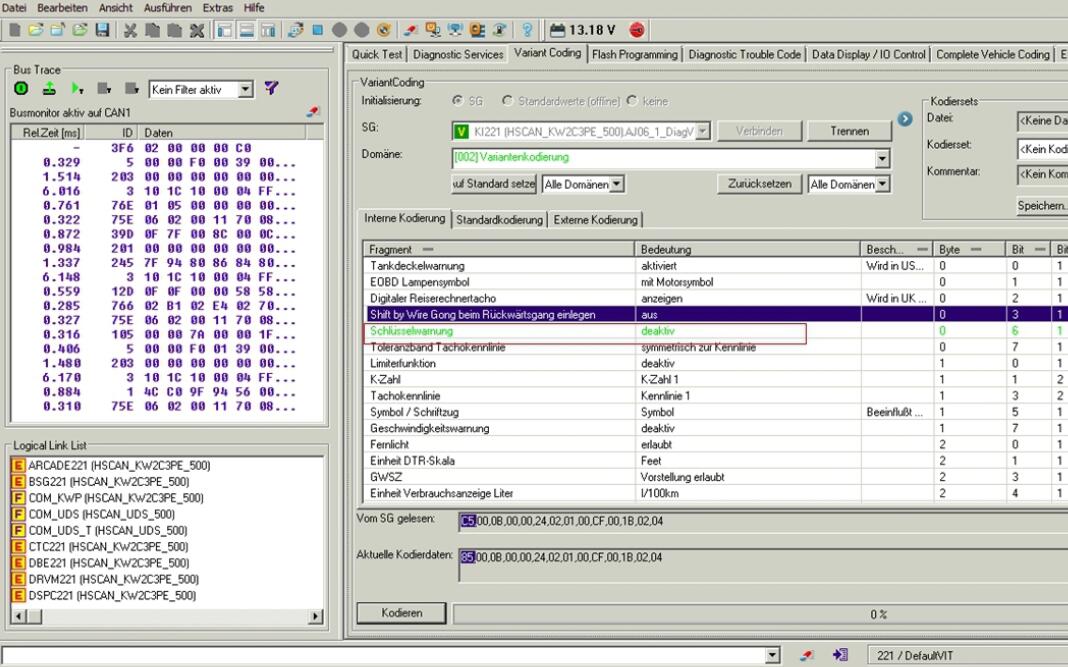Click the eraser icon in bottom status bar
1068x667 pixels.
point(808,655)
